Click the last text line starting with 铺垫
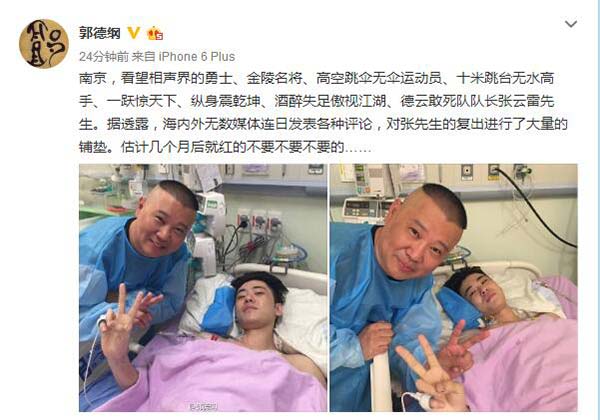 [x=225, y=147]
